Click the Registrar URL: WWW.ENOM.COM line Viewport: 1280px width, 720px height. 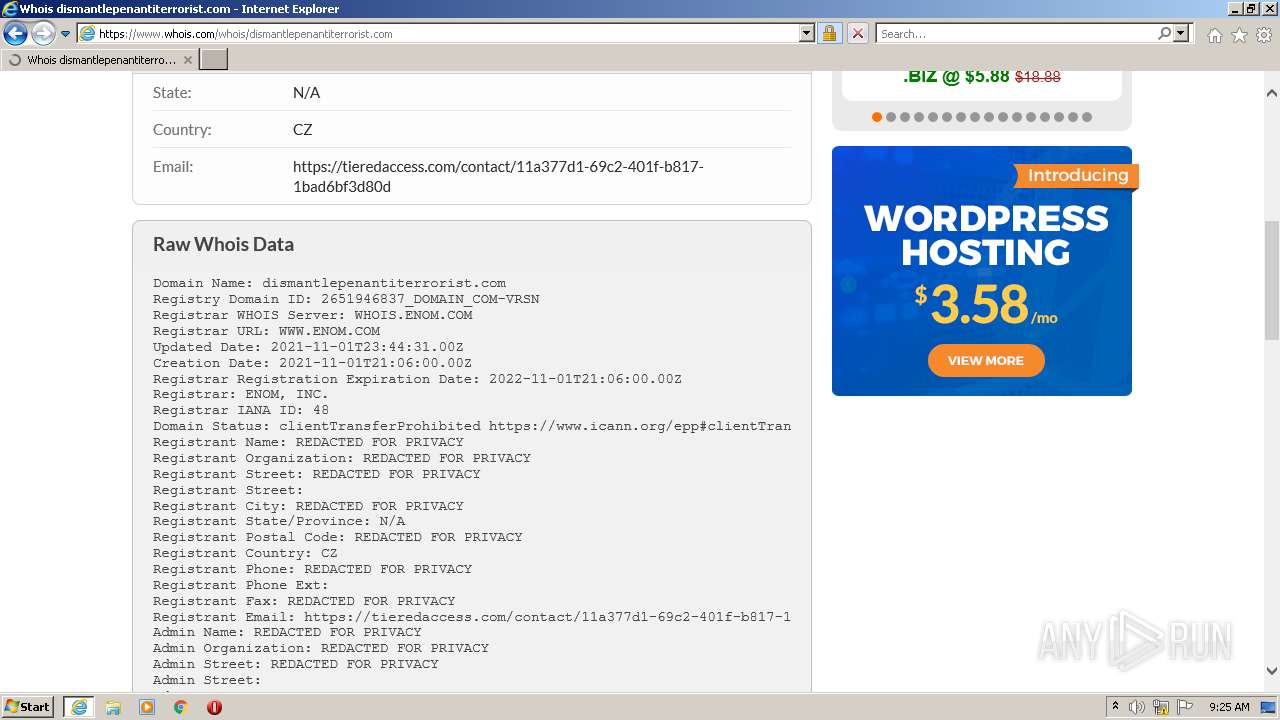point(266,331)
